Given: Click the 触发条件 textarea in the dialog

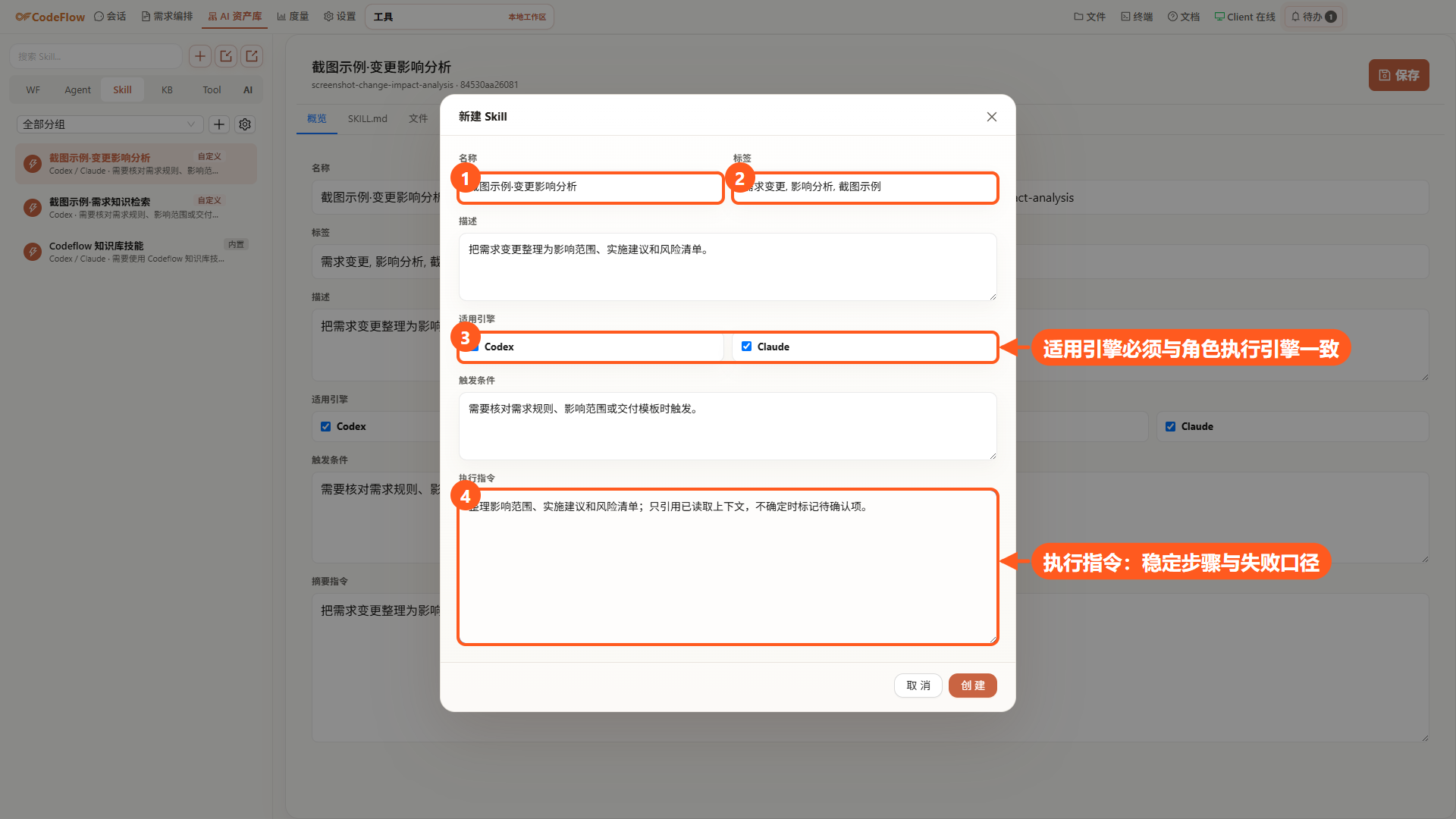Looking at the screenshot, I should pos(727,425).
